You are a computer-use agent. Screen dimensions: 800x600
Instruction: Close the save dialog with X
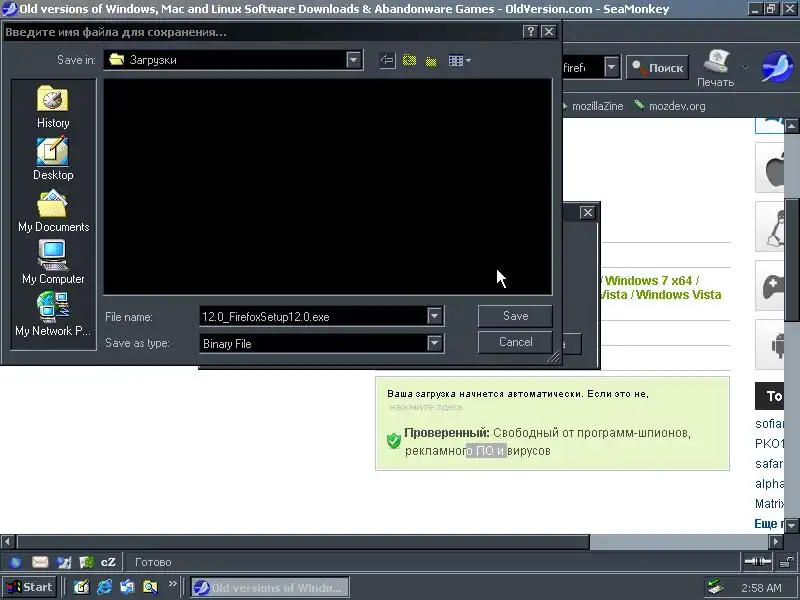point(548,32)
